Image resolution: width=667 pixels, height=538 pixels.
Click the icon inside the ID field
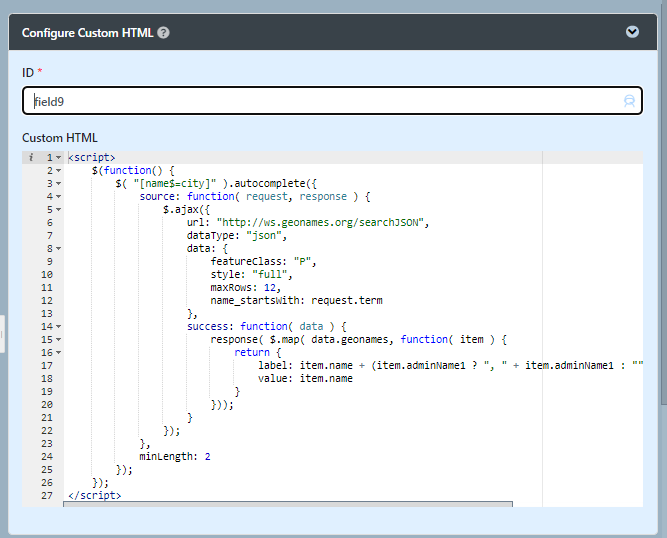(629, 101)
